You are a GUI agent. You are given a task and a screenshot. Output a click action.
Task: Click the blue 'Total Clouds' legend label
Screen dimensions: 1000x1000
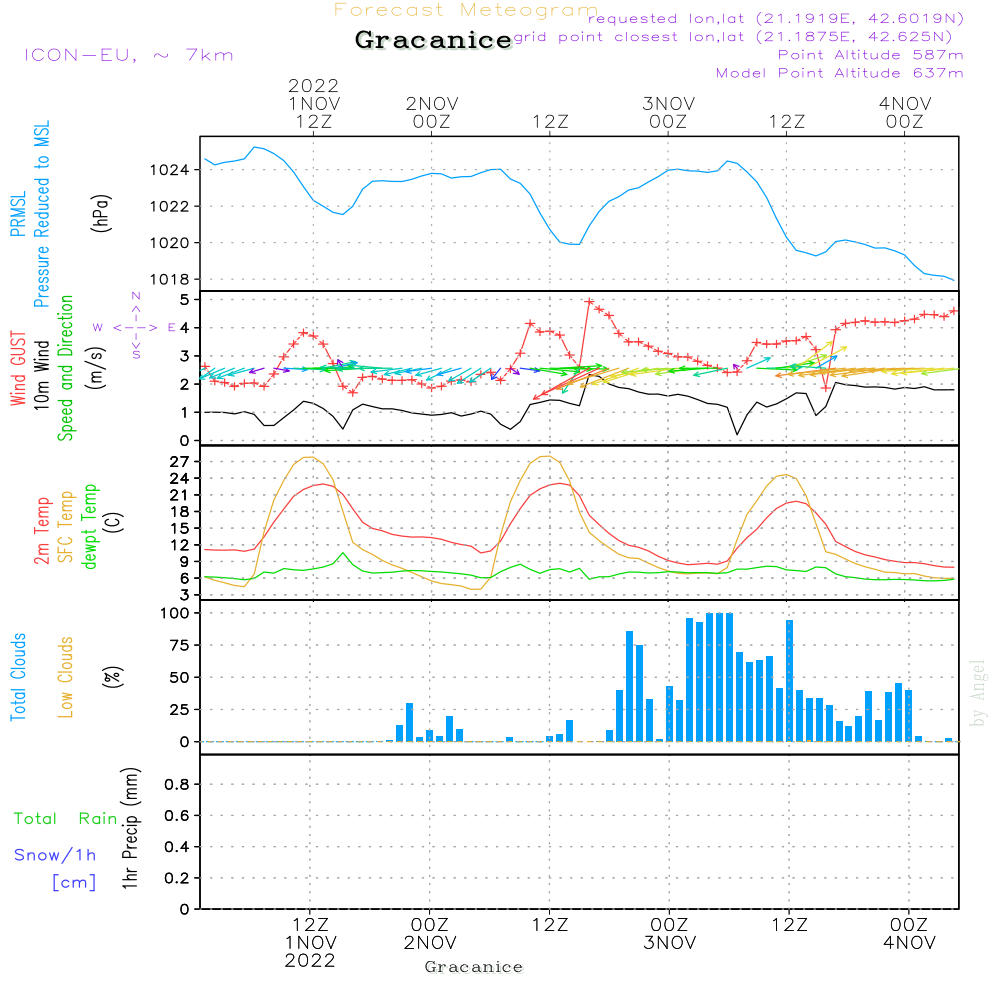point(18,677)
